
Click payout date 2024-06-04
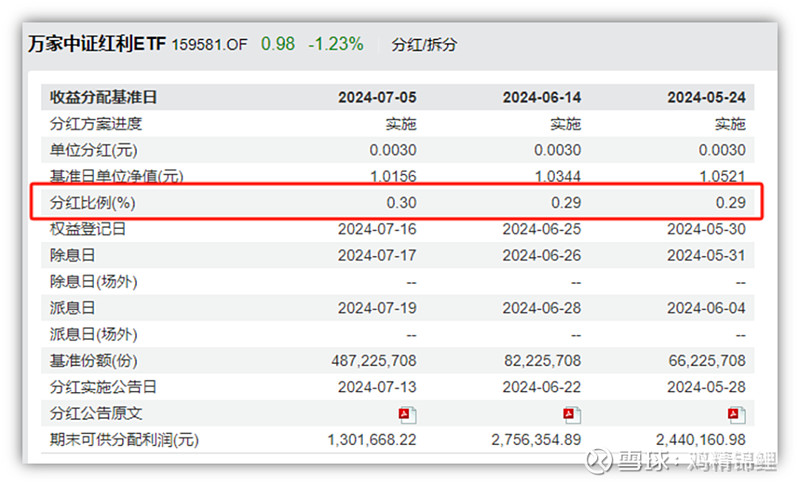(x=707, y=308)
